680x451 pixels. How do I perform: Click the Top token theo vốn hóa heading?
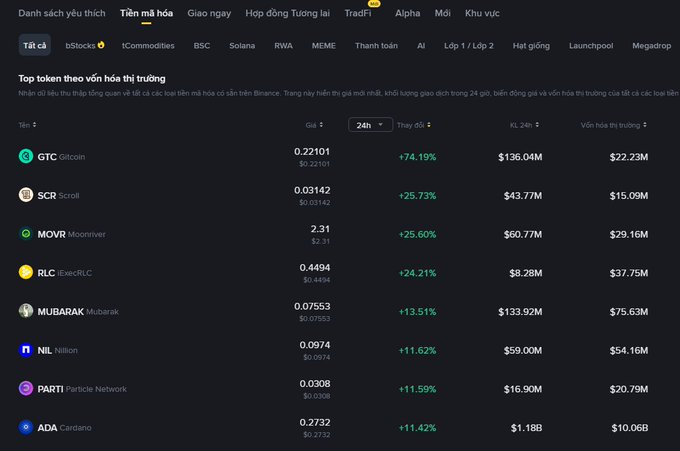92,78
